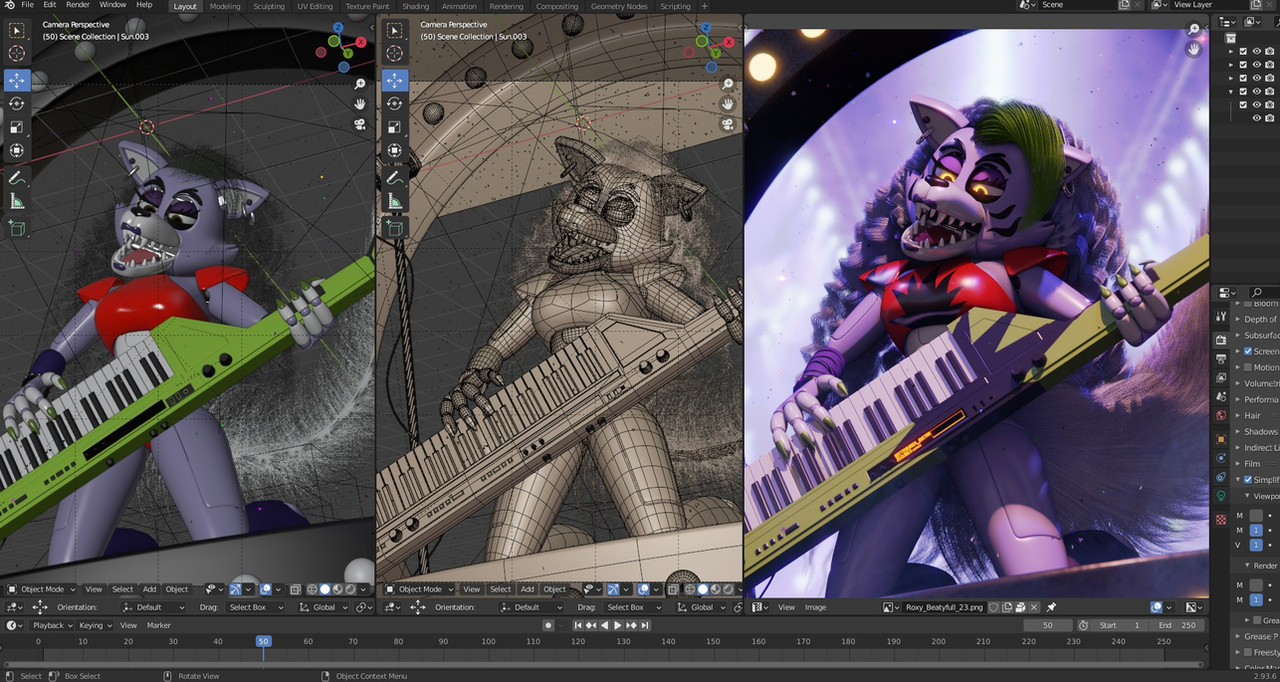Switch to the Sculpting workspace tab
The height and width of the screenshot is (682, 1280).
tap(268, 6)
